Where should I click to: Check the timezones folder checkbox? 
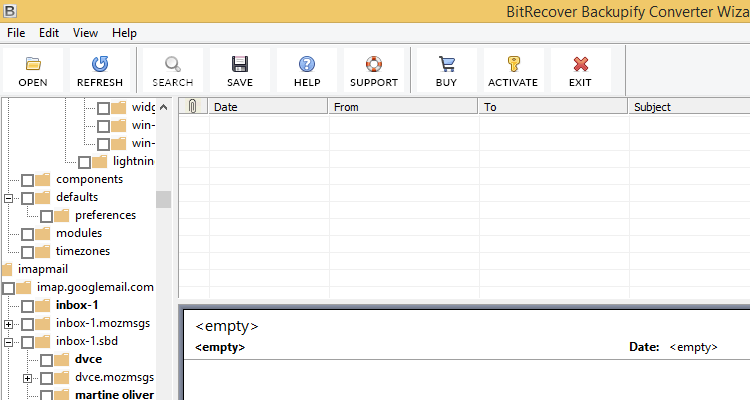click(27, 252)
